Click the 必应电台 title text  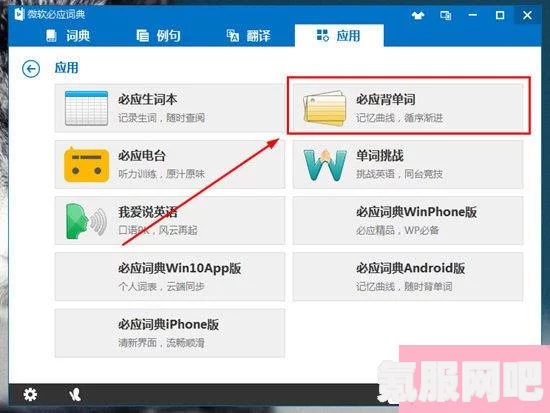(x=142, y=156)
